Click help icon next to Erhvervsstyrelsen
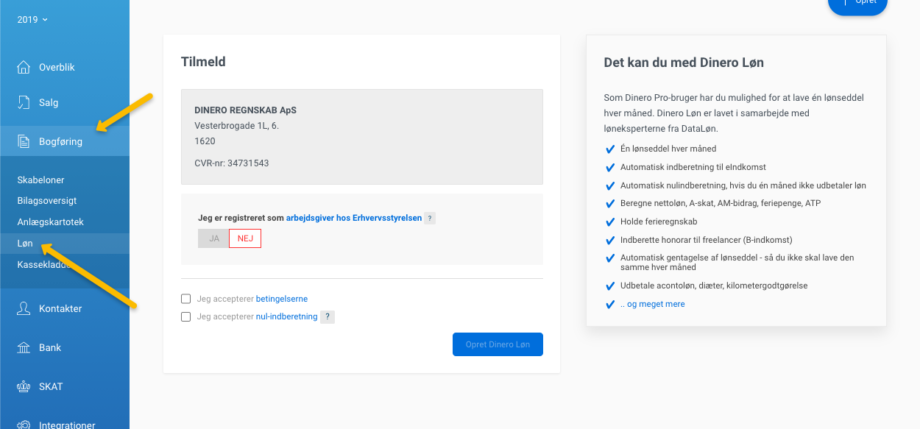 pyautogui.click(x=429, y=218)
